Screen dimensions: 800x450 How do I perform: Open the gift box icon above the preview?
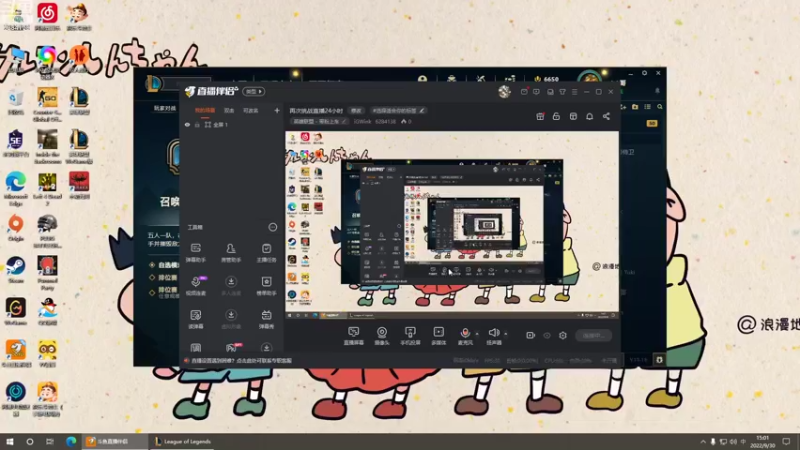point(540,116)
